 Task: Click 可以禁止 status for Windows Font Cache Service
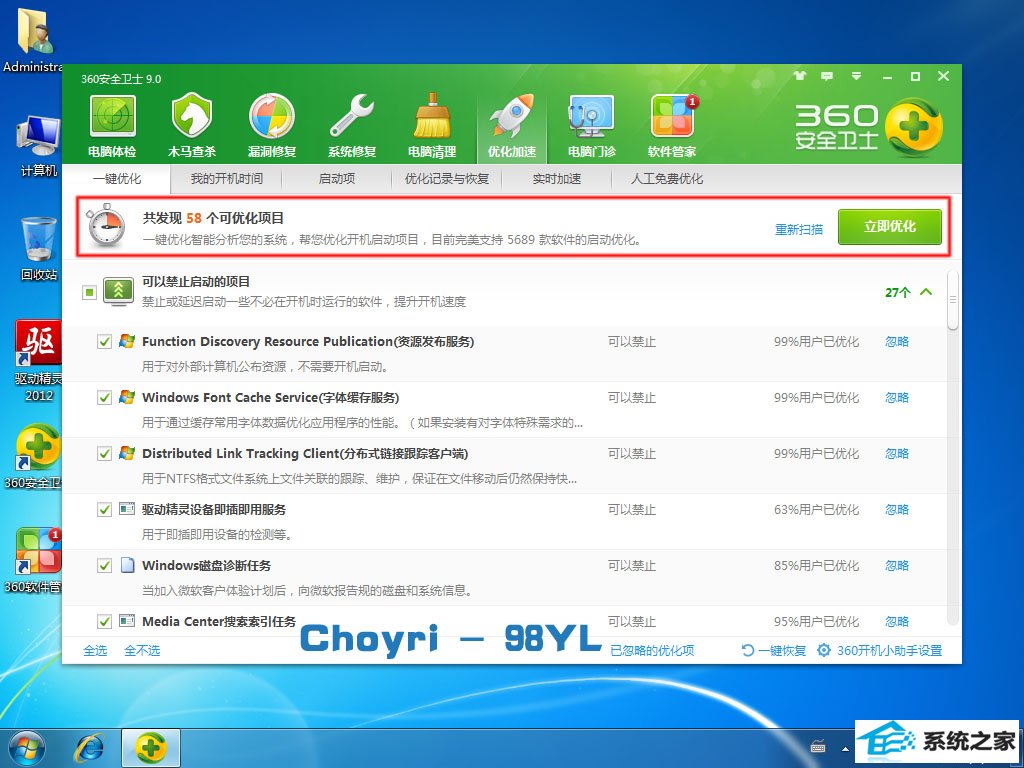click(632, 398)
